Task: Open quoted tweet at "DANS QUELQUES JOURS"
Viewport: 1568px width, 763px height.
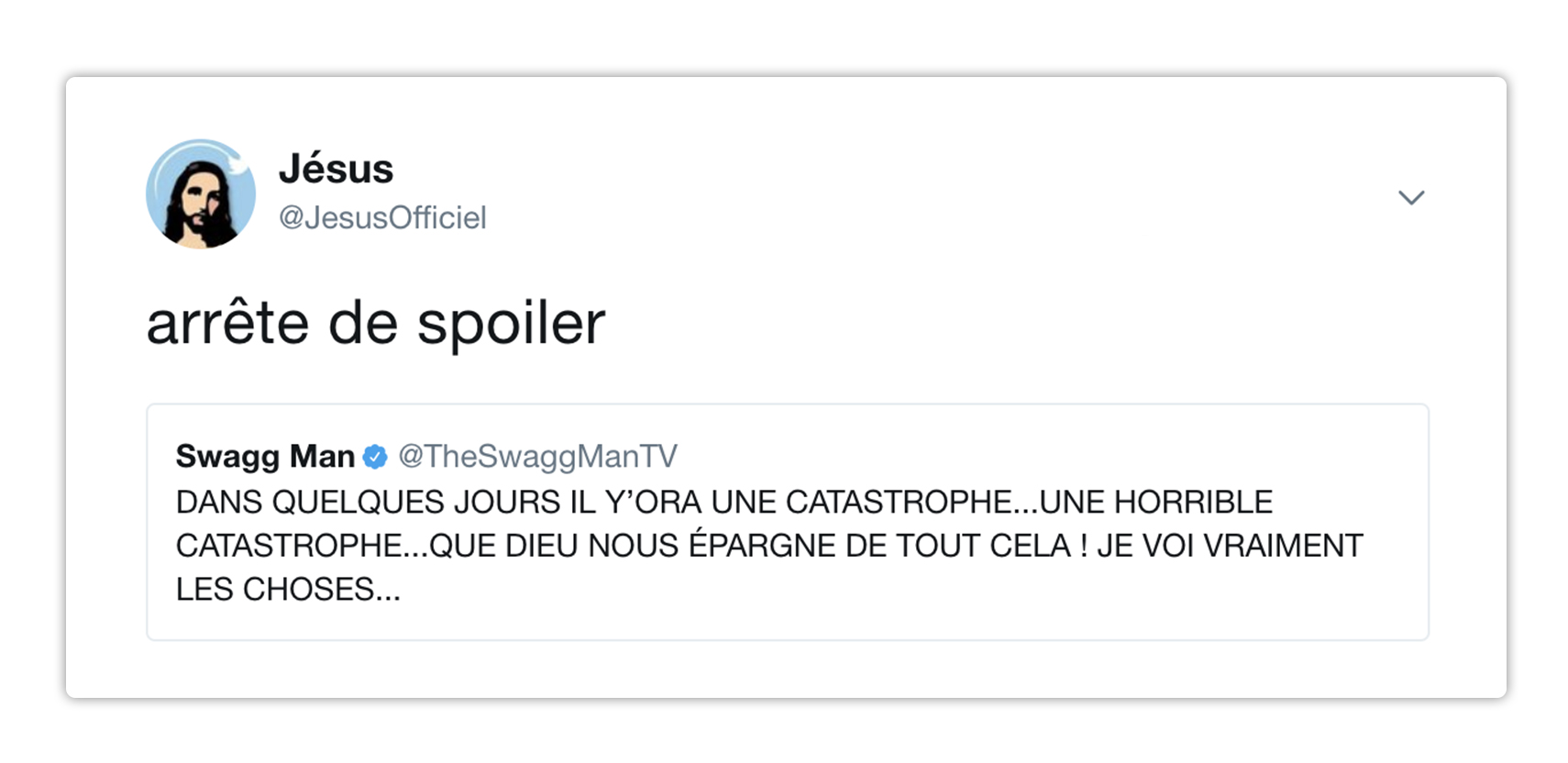Action: coord(367,503)
